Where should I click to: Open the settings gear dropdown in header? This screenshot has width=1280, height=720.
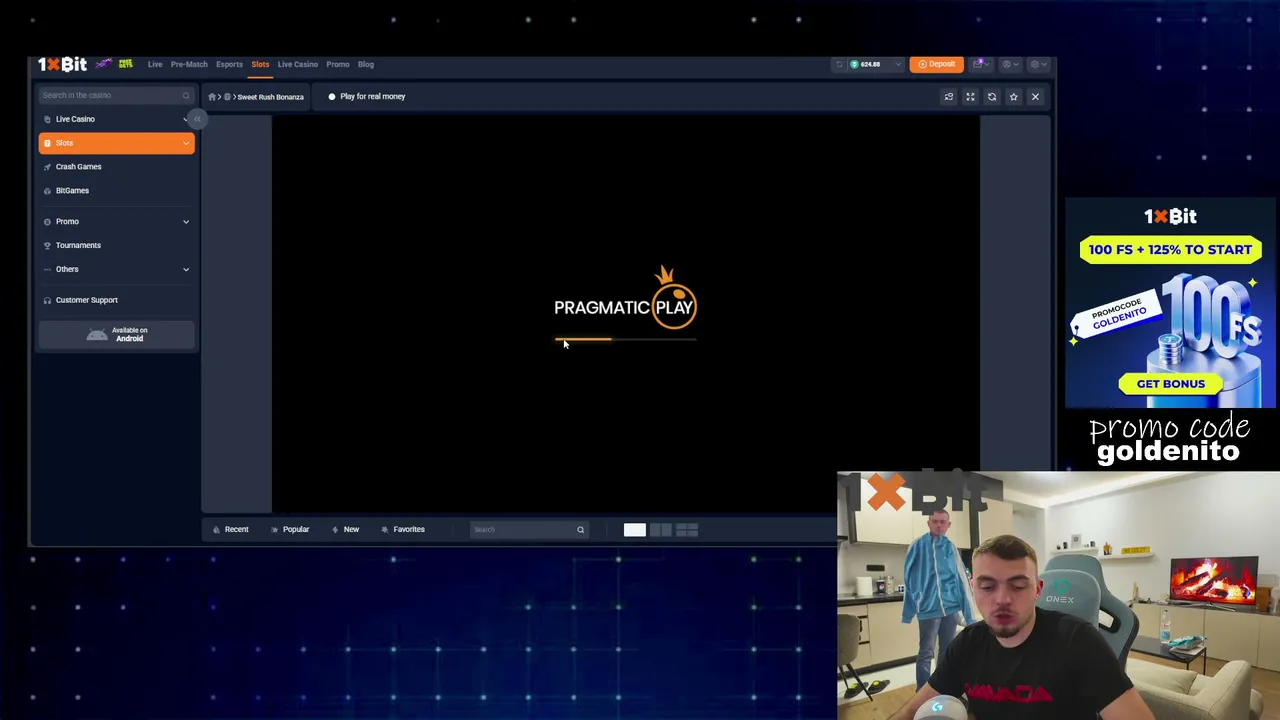click(1038, 64)
